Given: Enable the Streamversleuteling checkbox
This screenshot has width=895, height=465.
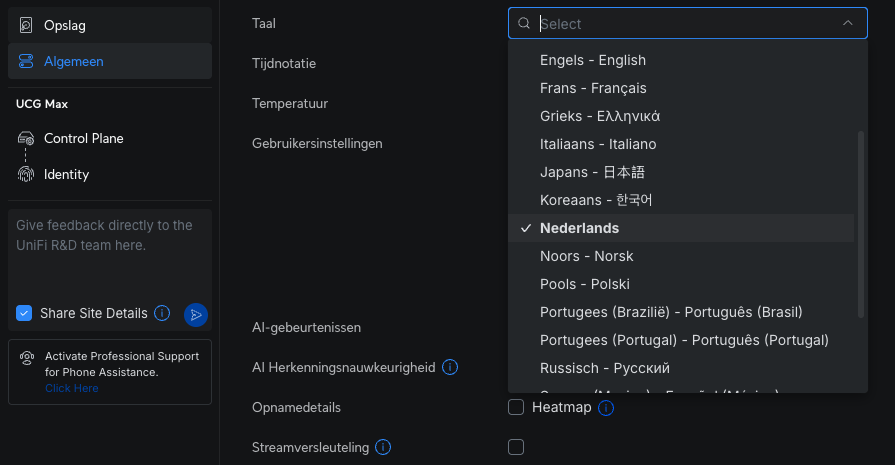Looking at the screenshot, I should pos(516,447).
